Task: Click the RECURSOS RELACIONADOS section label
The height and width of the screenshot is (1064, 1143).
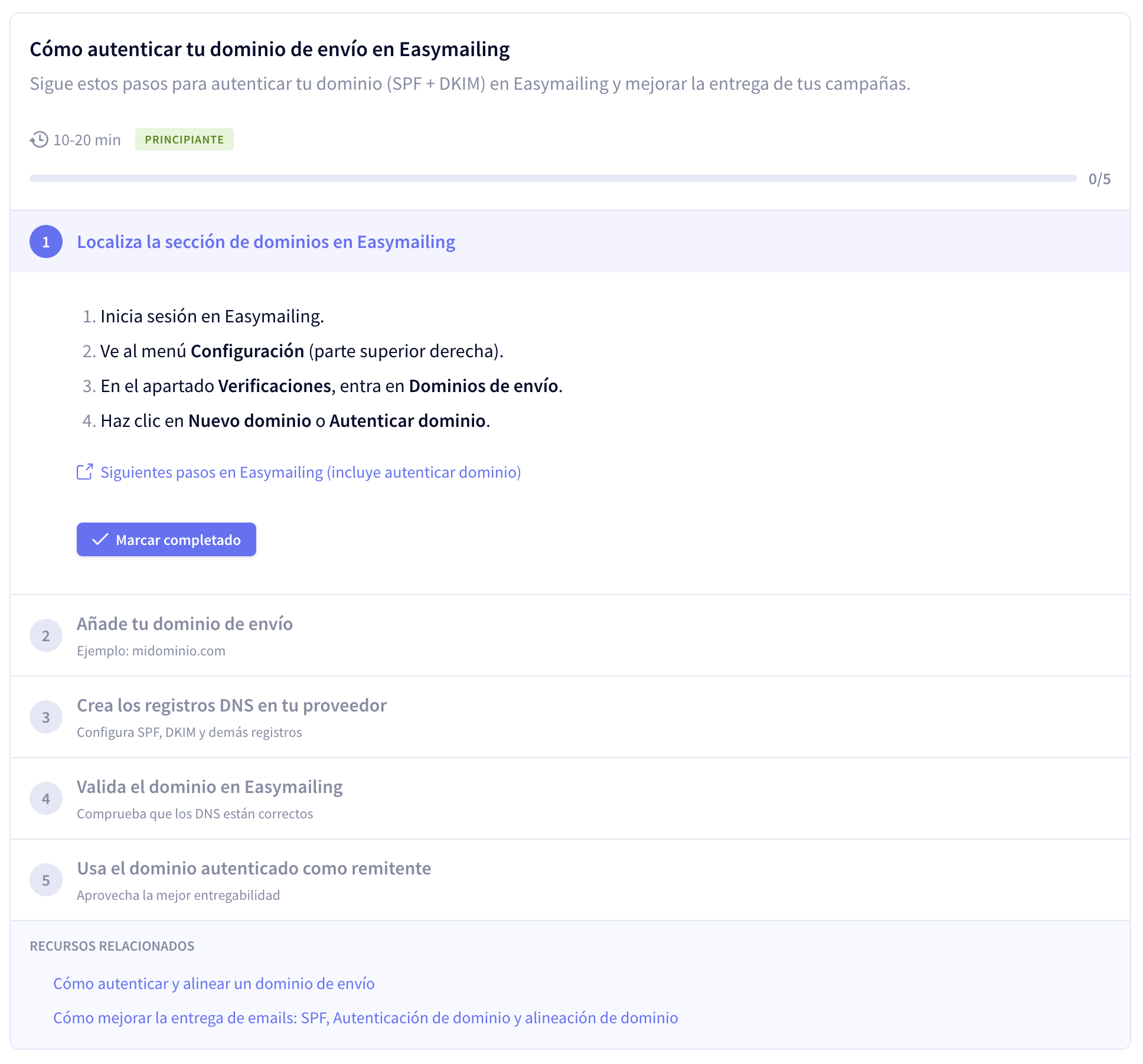Action: (112, 946)
